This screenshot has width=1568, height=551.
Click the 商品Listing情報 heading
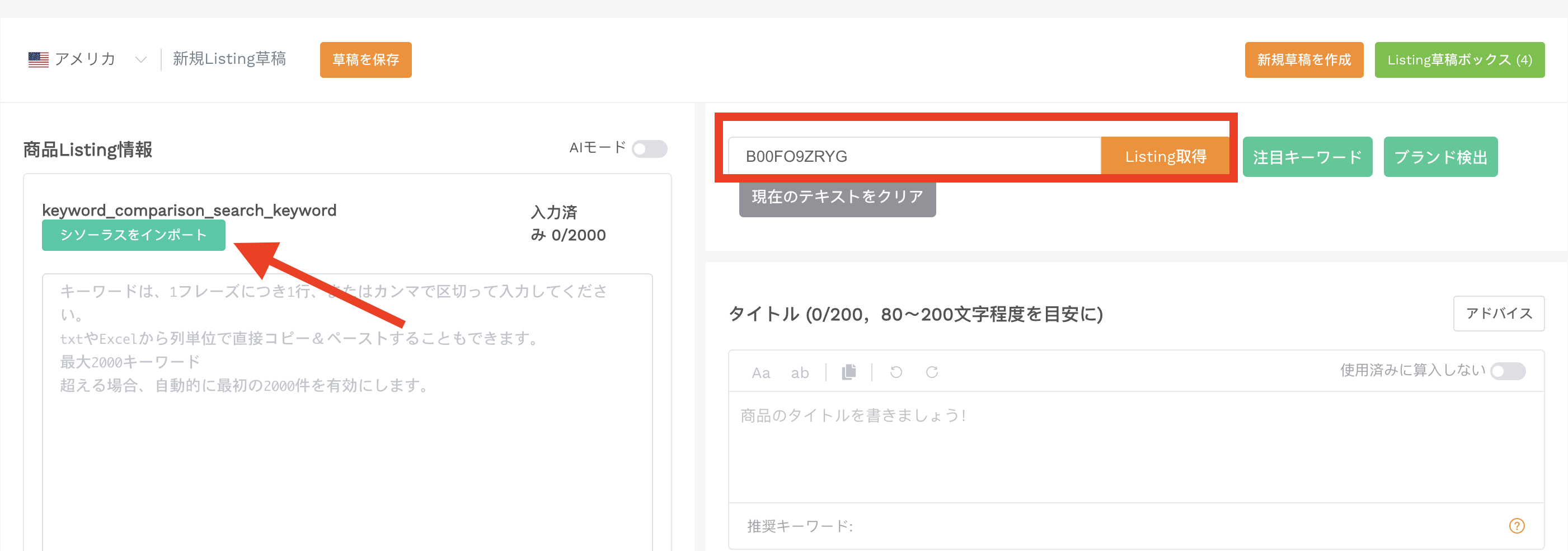click(x=88, y=150)
